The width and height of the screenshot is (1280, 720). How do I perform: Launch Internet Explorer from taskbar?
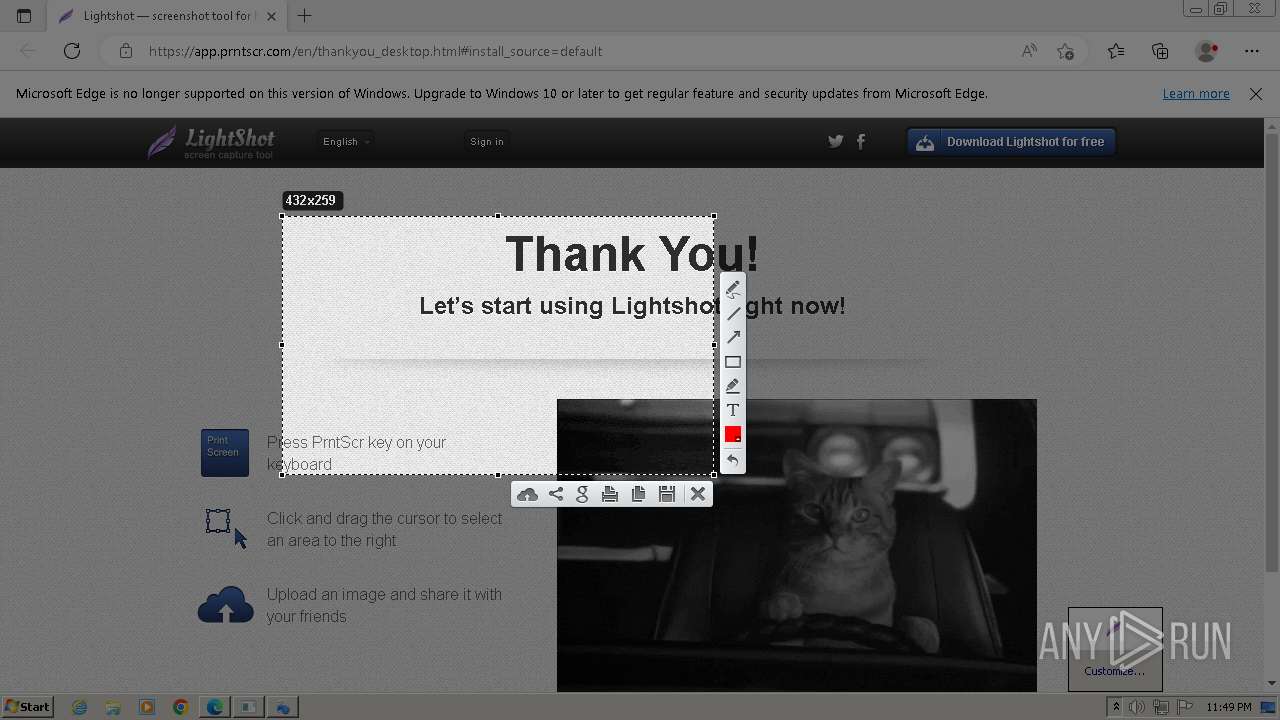click(79, 707)
